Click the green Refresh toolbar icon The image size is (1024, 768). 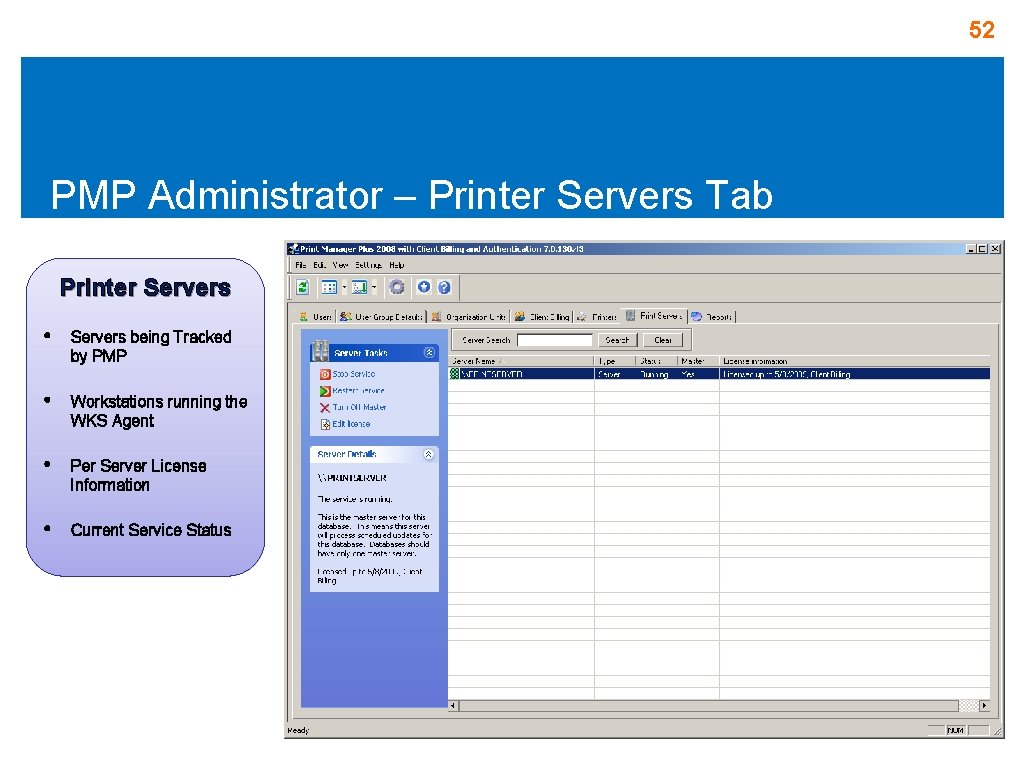tap(302, 287)
